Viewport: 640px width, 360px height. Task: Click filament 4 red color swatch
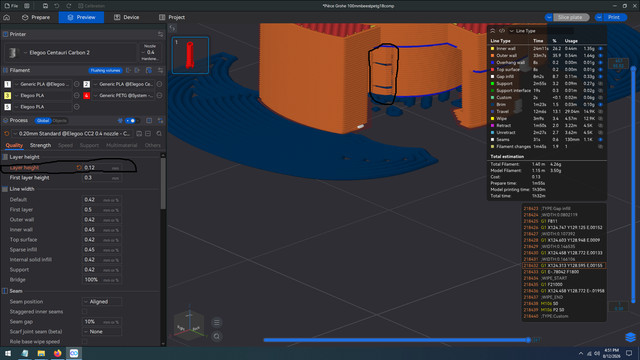pos(87,96)
